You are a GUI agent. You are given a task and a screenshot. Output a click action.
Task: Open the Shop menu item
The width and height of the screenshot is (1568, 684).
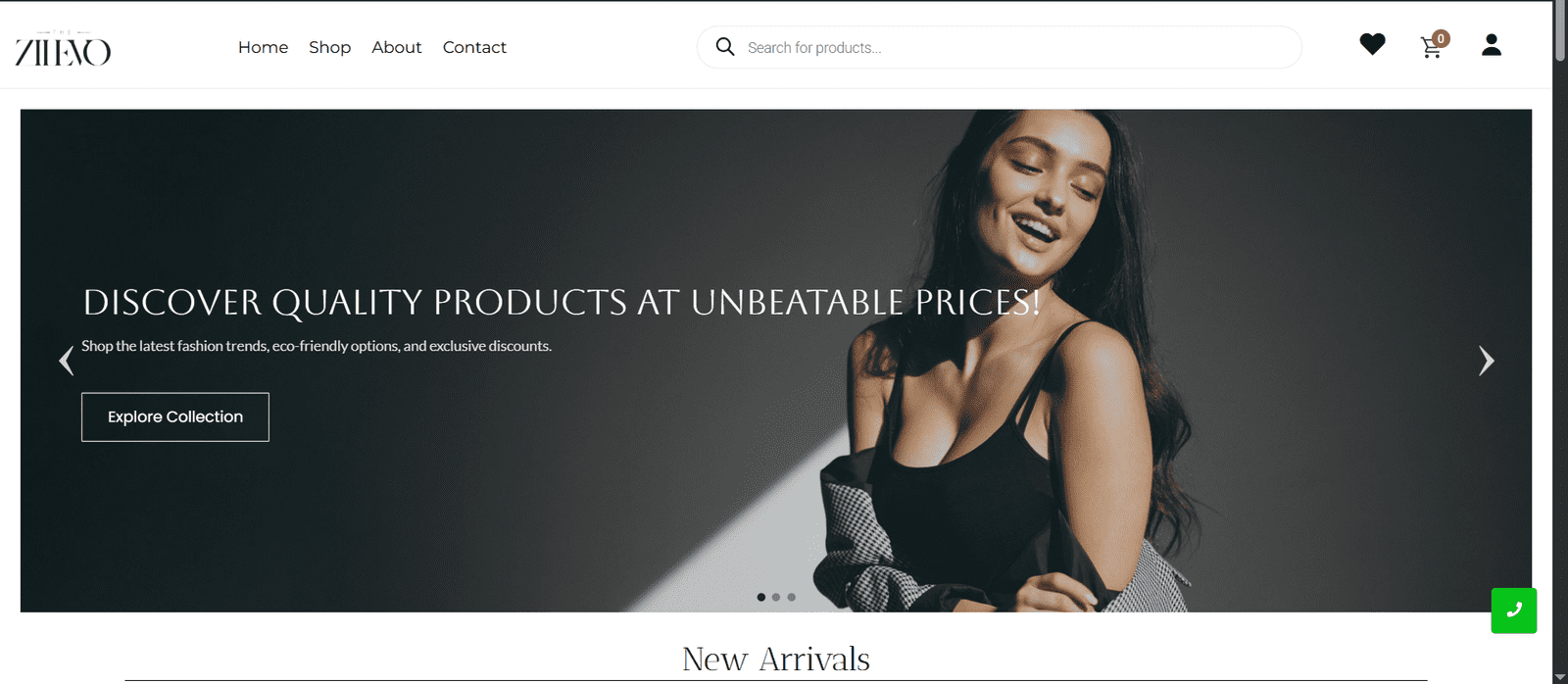[x=329, y=47]
